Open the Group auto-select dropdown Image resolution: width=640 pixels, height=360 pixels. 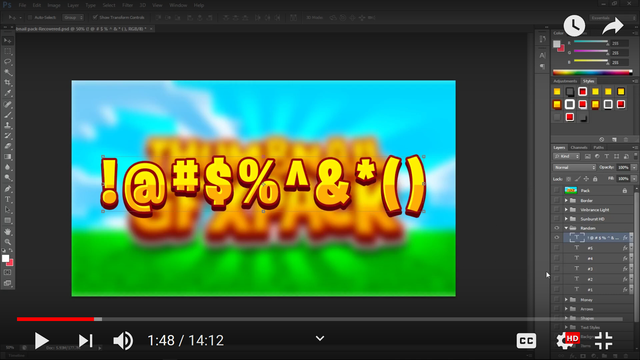point(73,18)
